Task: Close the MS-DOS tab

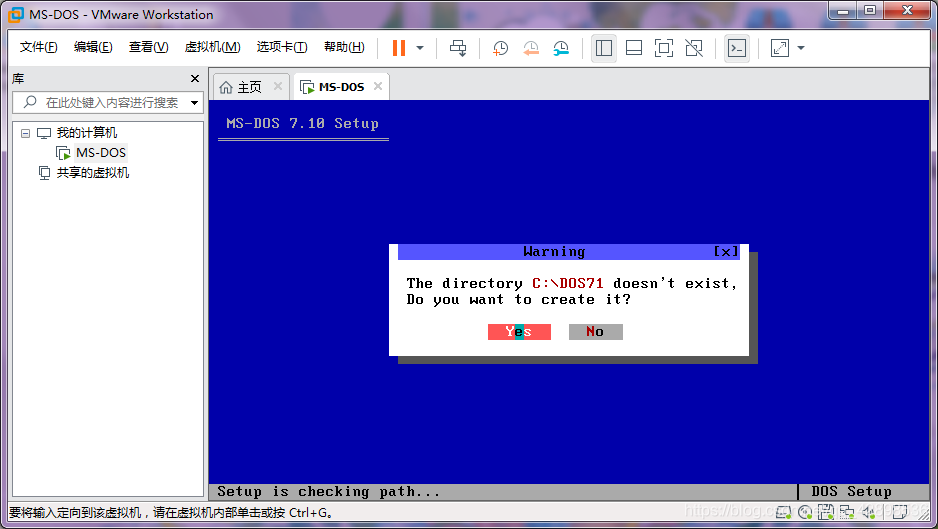Action: point(377,86)
